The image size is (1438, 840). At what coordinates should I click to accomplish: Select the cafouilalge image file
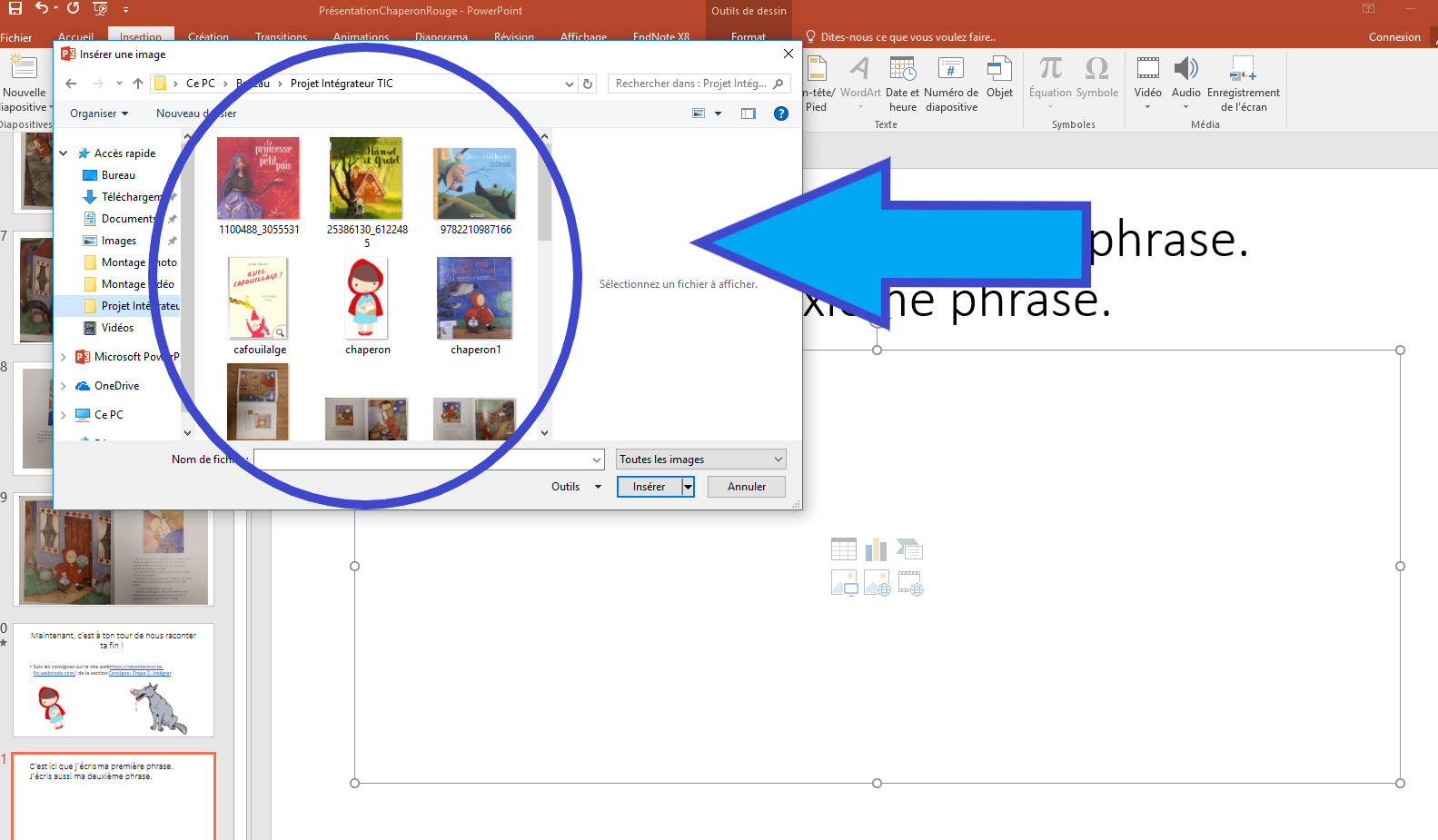259,306
